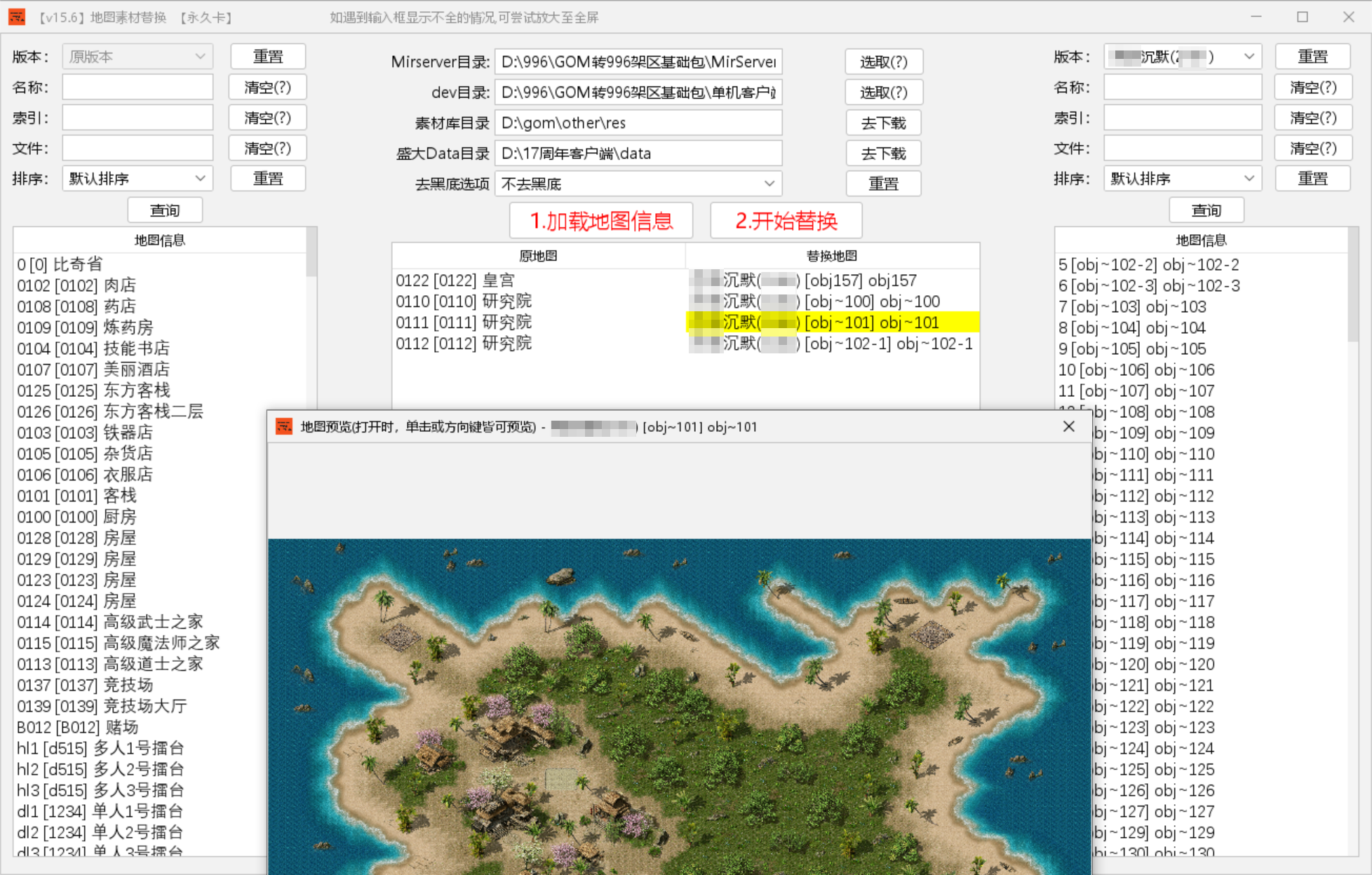Click the left 查询 button
1372x875 pixels.
point(165,210)
